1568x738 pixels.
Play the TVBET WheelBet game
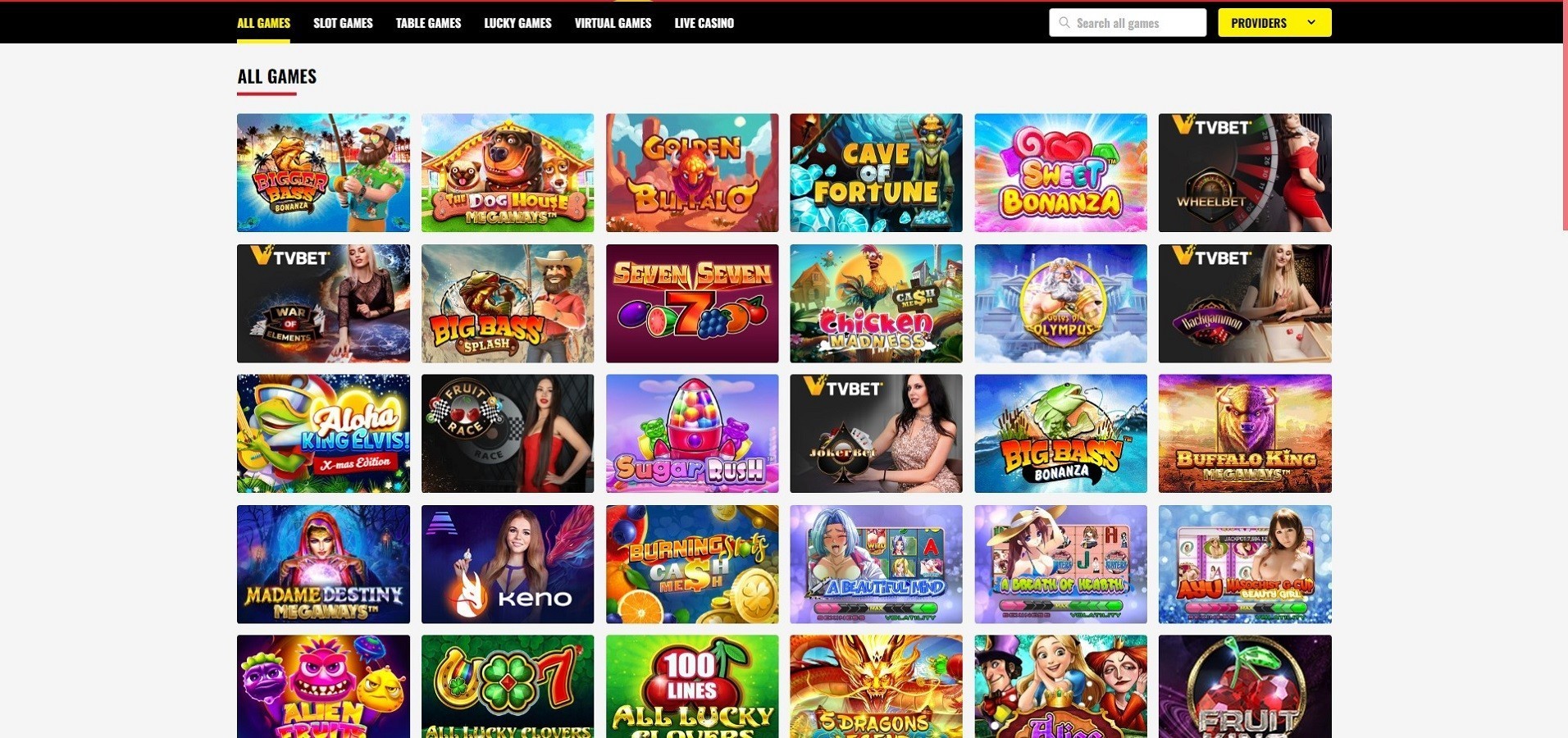[x=1245, y=173]
